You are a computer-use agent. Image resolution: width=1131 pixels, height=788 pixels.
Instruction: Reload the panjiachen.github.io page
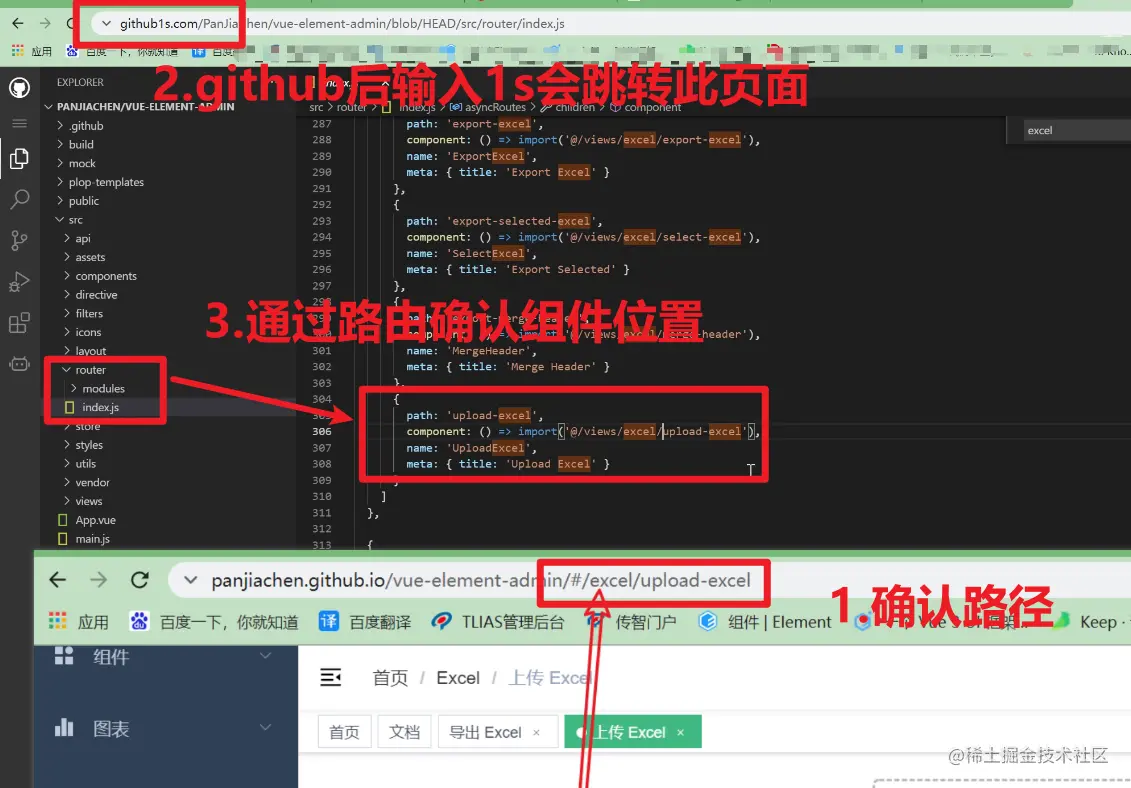(140, 579)
